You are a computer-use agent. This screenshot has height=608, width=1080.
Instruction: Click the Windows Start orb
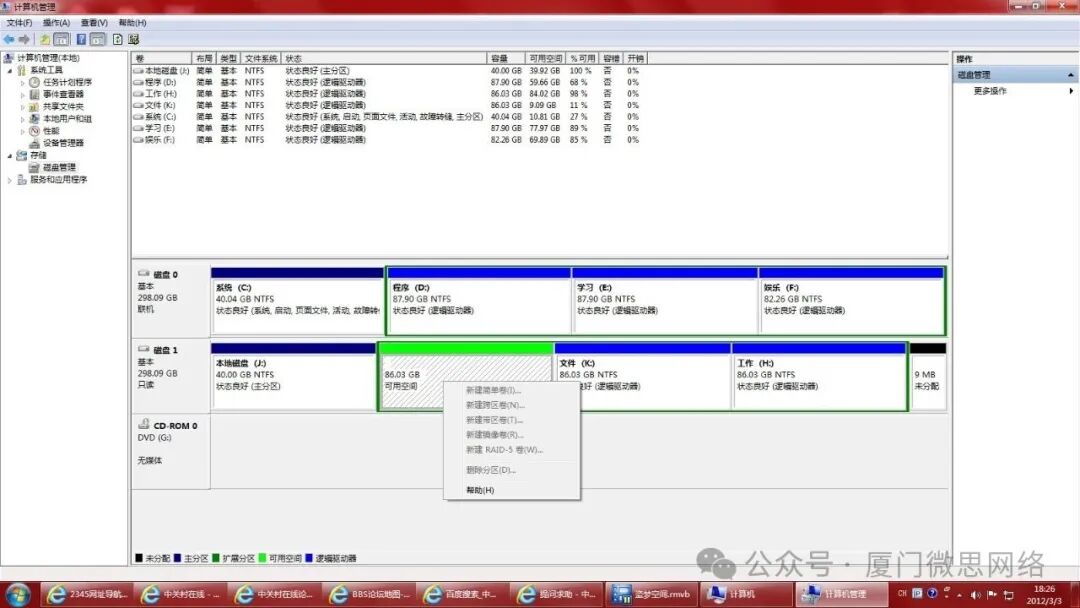pyautogui.click(x=18, y=594)
